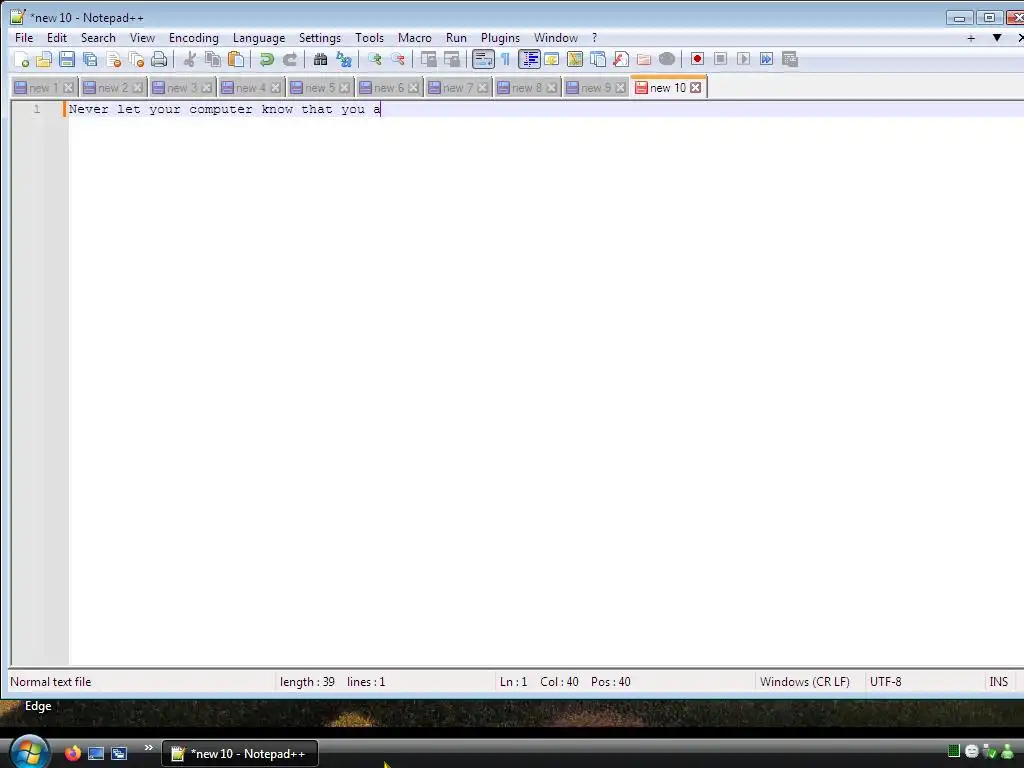Image resolution: width=1024 pixels, height=768 pixels.
Task: Open the Language menu
Action: pyautogui.click(x=259, y=38)
